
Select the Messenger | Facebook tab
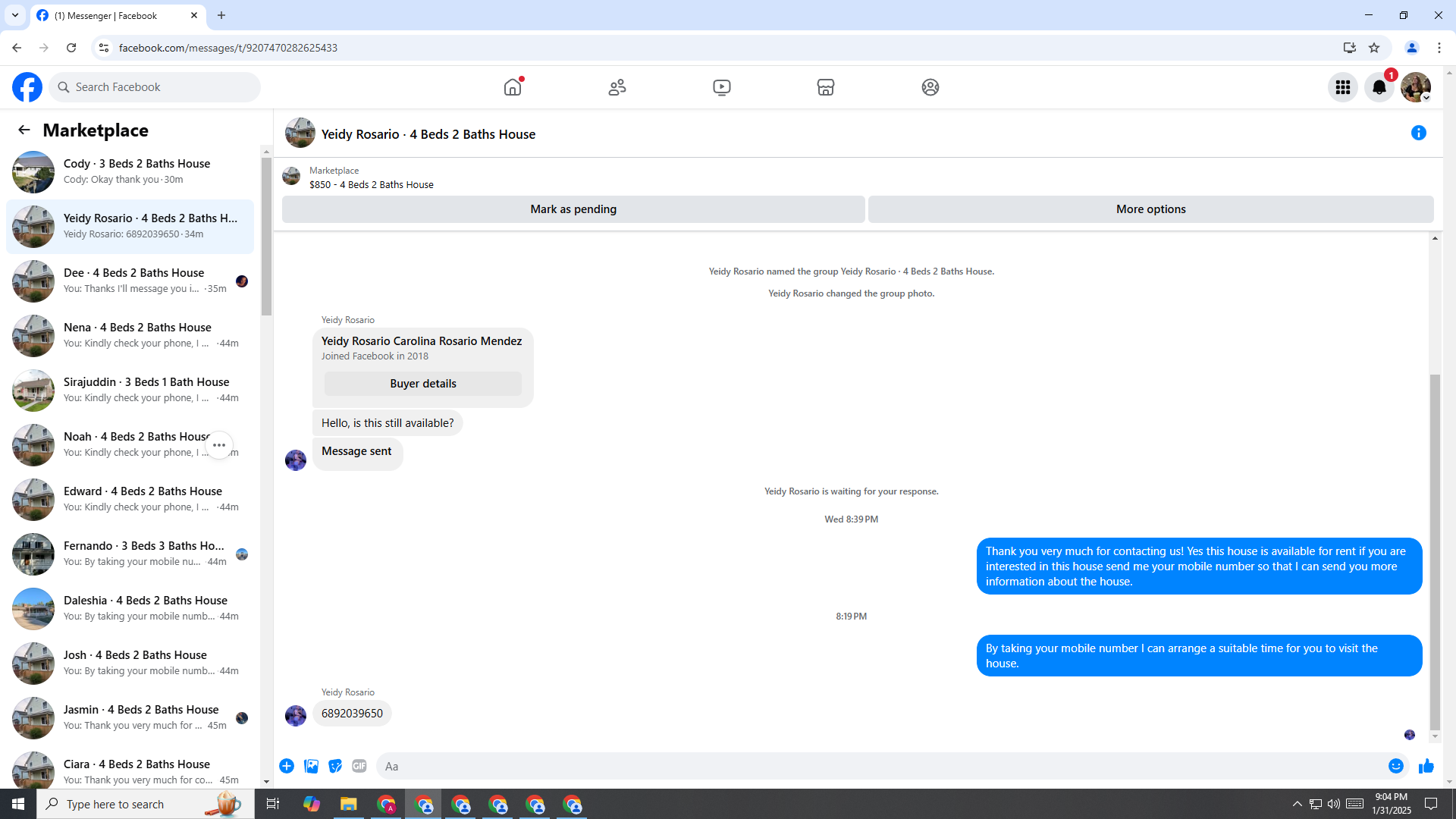click(x=118, y=15)
